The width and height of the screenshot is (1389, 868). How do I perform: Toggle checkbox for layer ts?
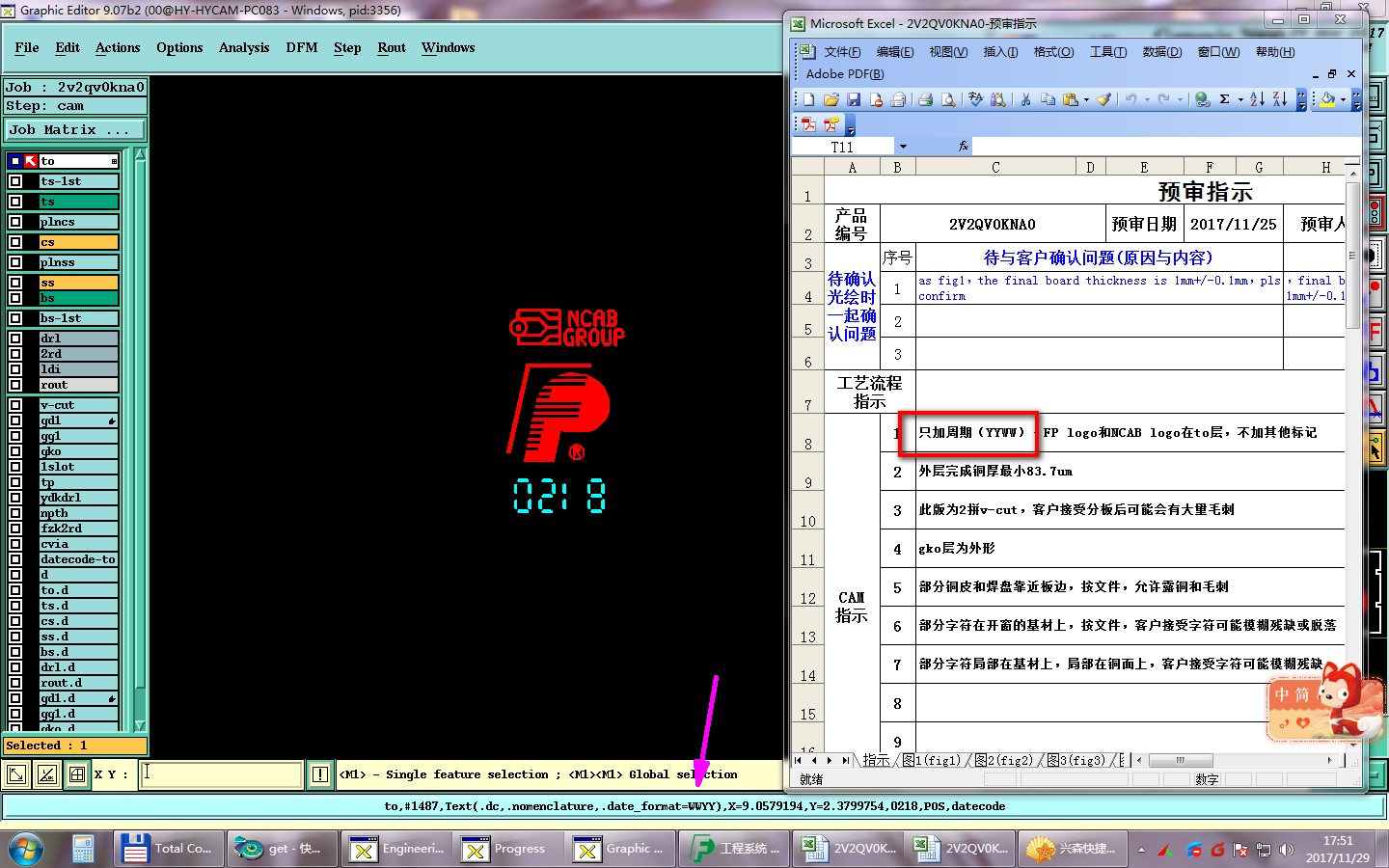click(x=15, y=202)
